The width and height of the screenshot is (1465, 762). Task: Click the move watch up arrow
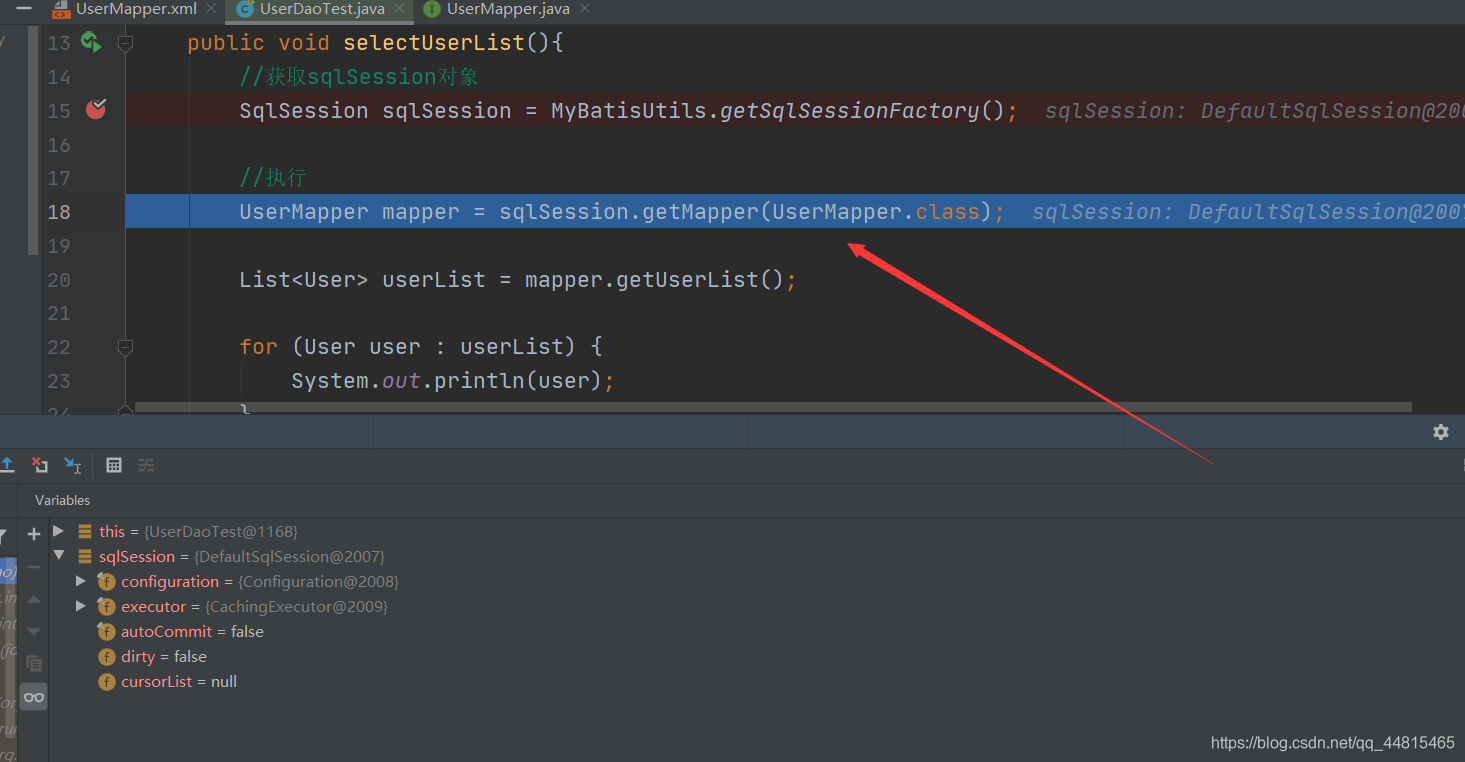click(34, 599)
